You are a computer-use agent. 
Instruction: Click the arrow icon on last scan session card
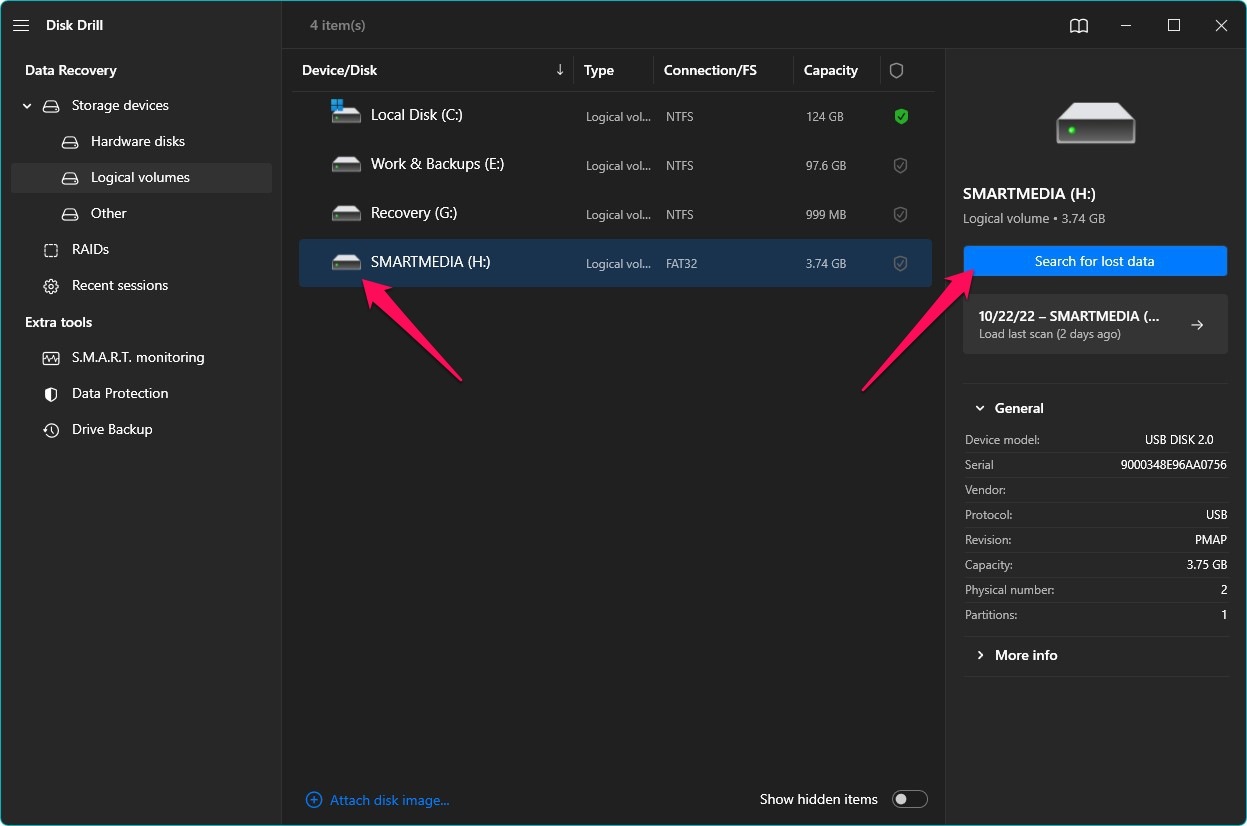point(1197,325)
